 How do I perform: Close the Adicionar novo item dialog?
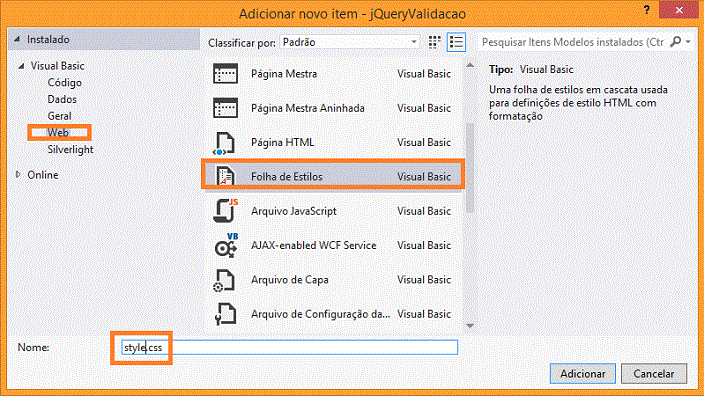click(x=679, y=10)
